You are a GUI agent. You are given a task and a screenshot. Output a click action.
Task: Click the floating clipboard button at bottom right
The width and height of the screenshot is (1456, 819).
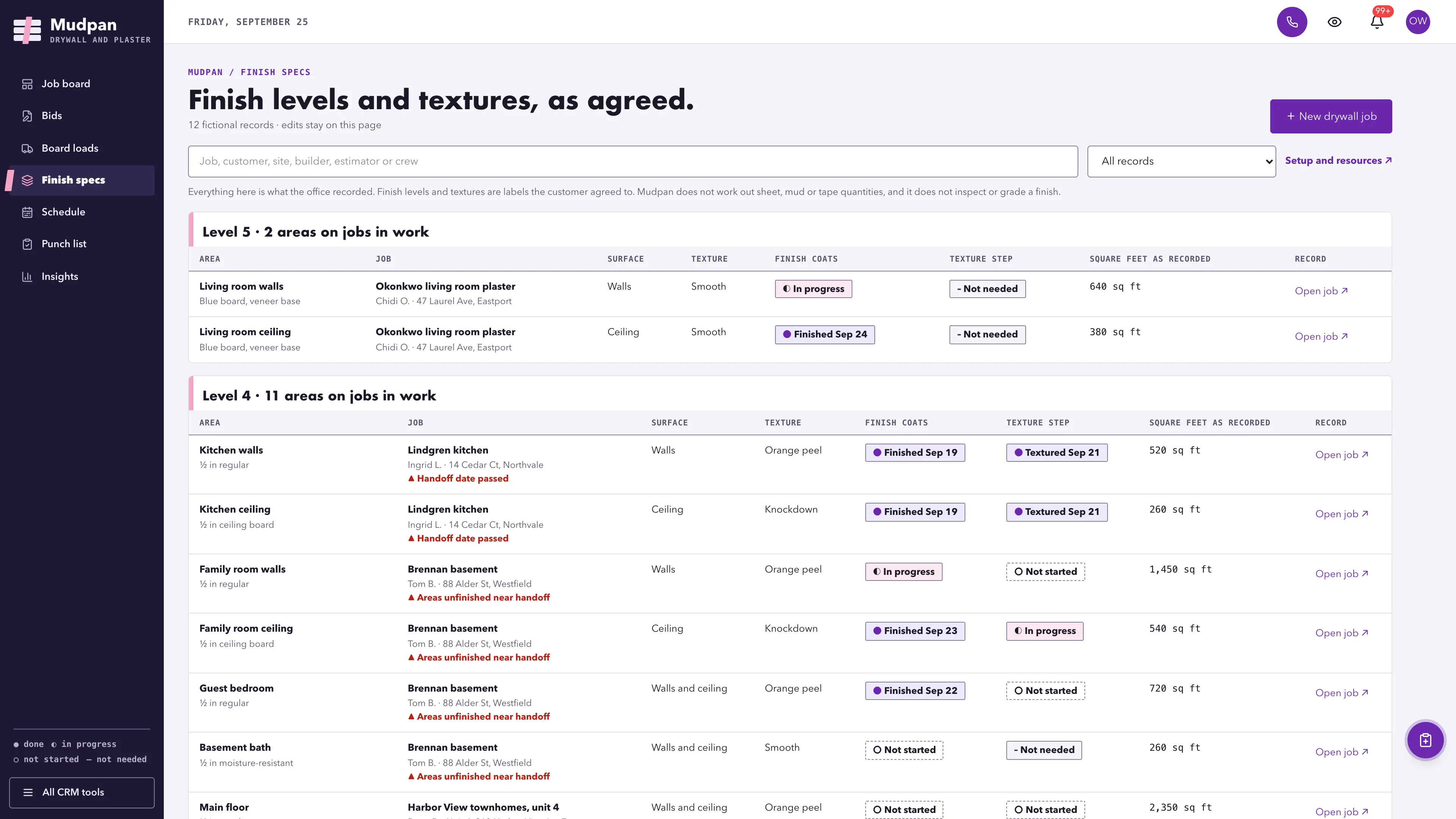pos(1425,740)
